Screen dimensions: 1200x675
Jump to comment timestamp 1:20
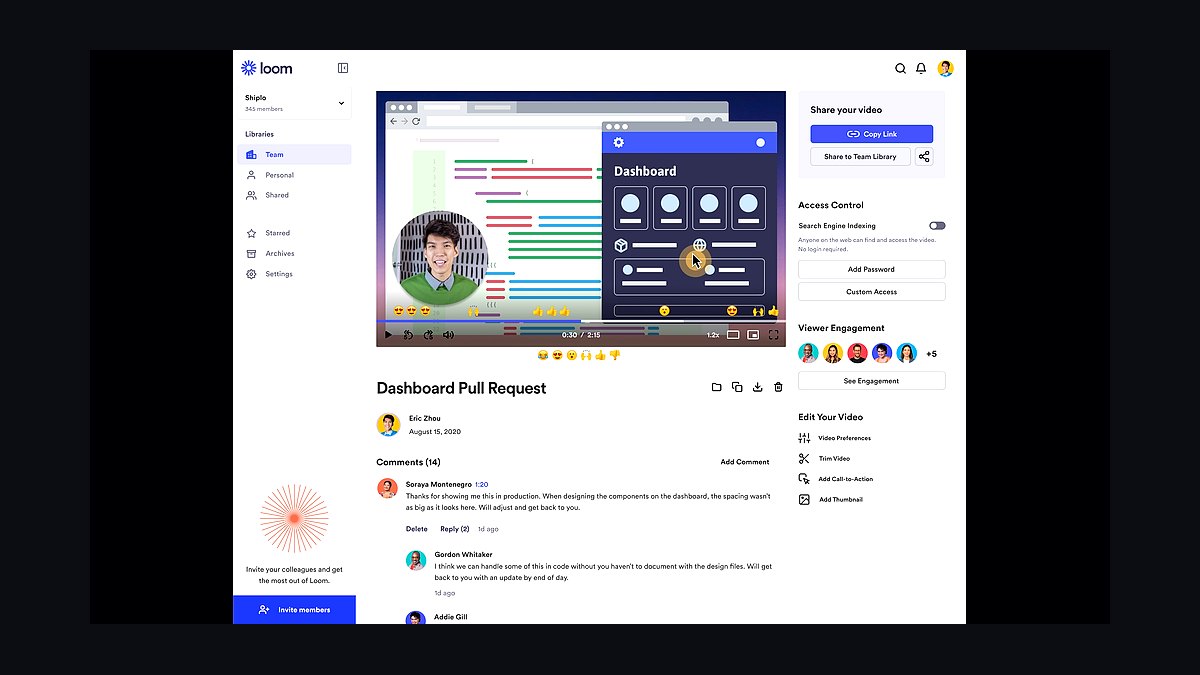pos(481,484)
